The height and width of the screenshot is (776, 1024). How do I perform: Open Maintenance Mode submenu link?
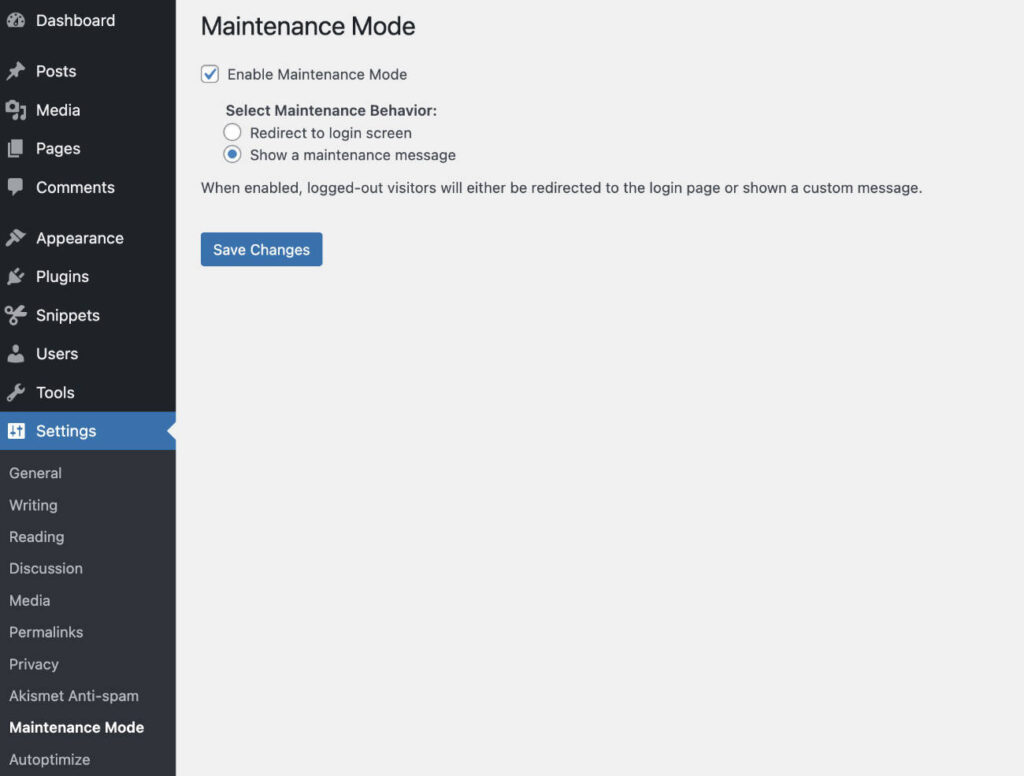[76, 727]
